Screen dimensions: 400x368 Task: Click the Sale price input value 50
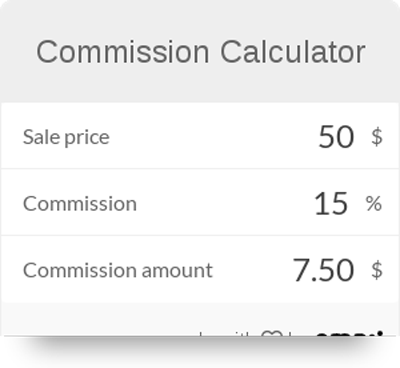point(336,137)
